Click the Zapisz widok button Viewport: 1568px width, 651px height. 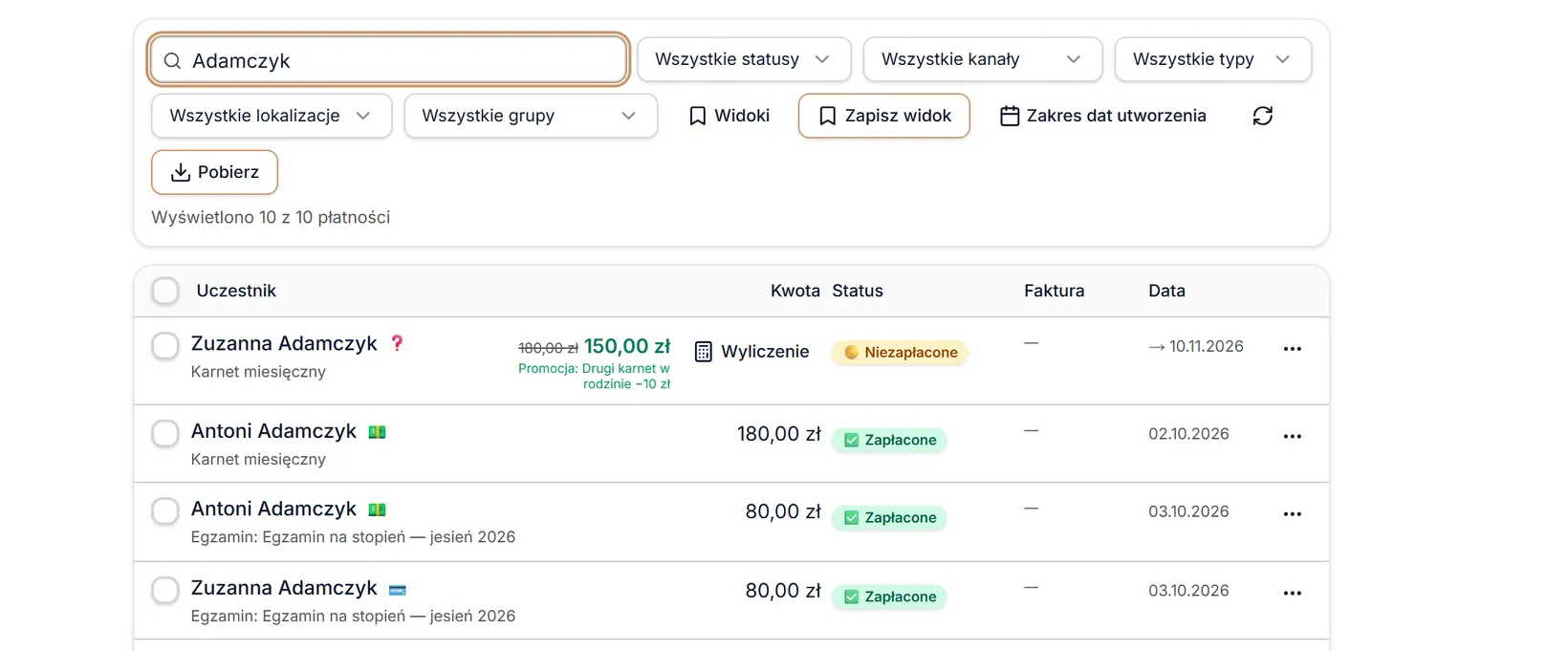(884, 116)
